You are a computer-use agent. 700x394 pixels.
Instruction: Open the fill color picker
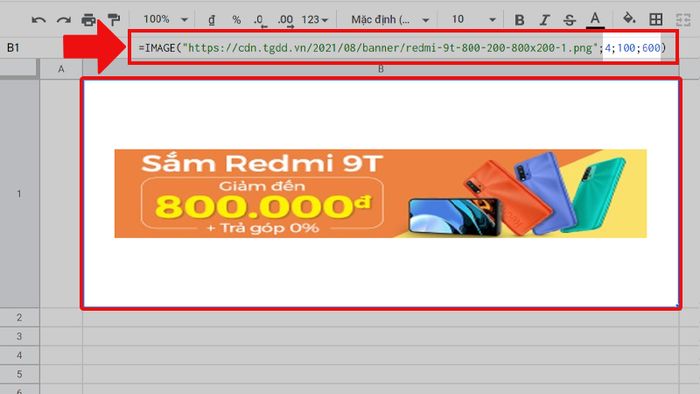click(629, 19)
